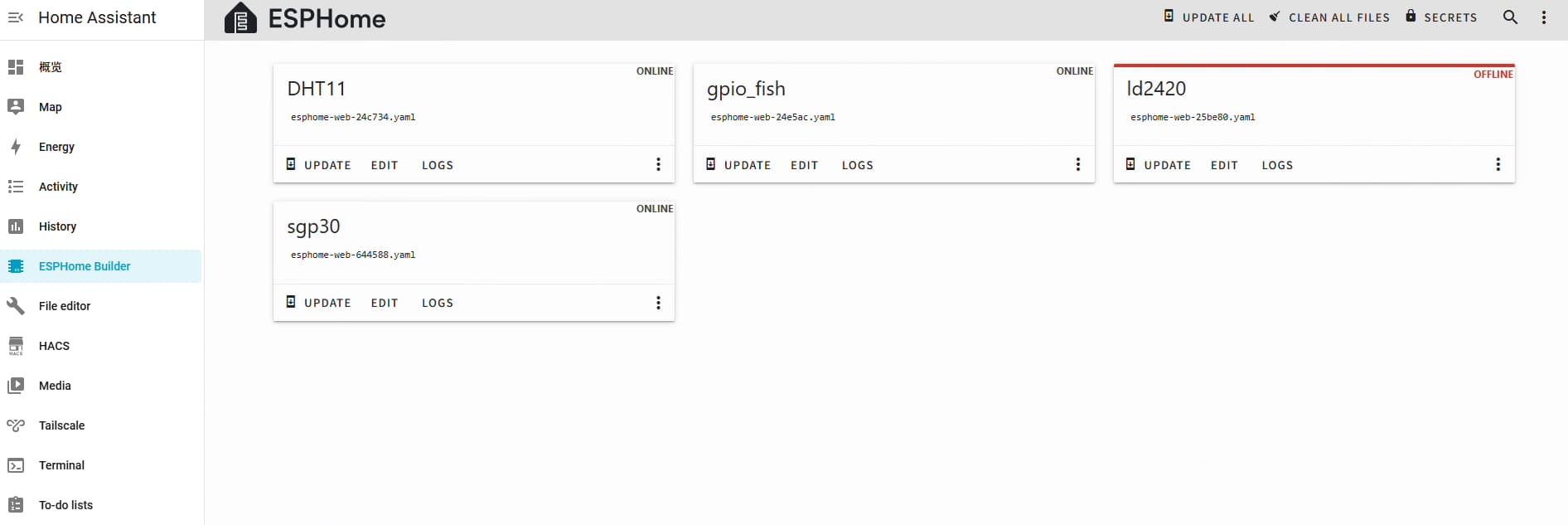Click UPDATE ALL in the header
The height and width of the screenshot is (525, 1568).
pos(1209,17)
